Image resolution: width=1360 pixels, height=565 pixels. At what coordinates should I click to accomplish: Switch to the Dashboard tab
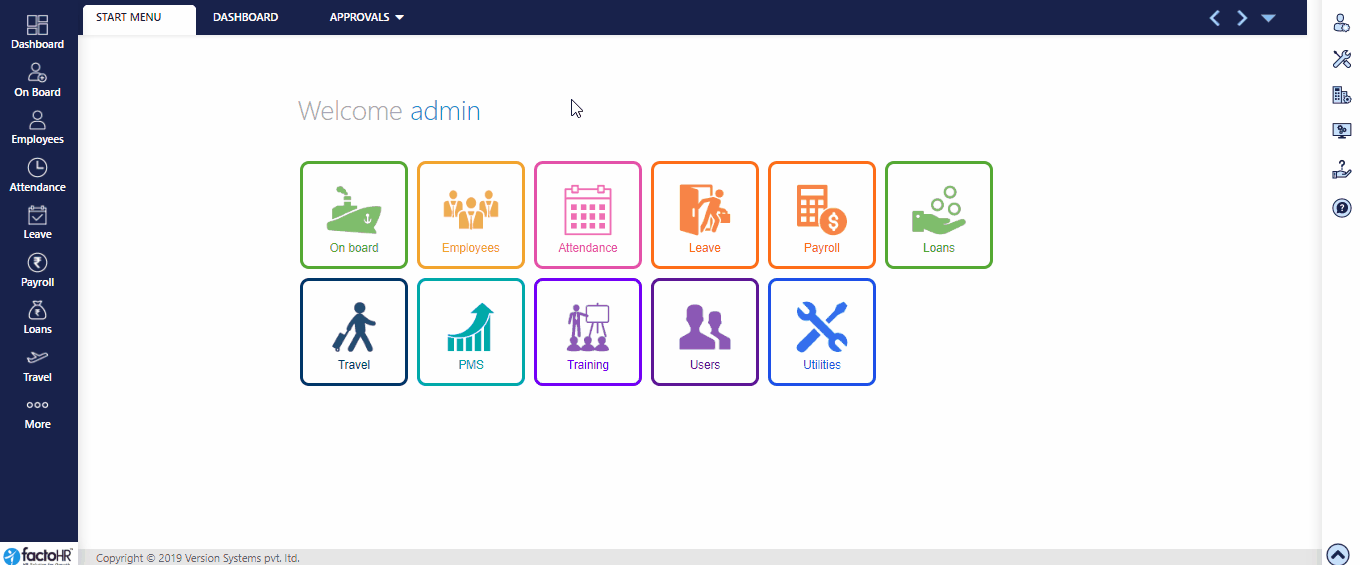tap(245, 17)
